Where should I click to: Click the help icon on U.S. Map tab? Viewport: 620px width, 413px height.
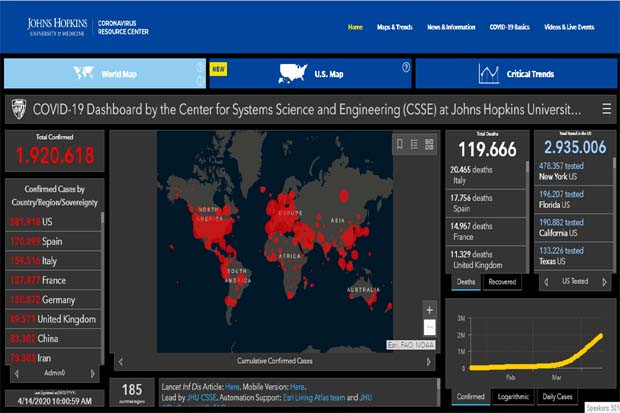pos(406,67)
